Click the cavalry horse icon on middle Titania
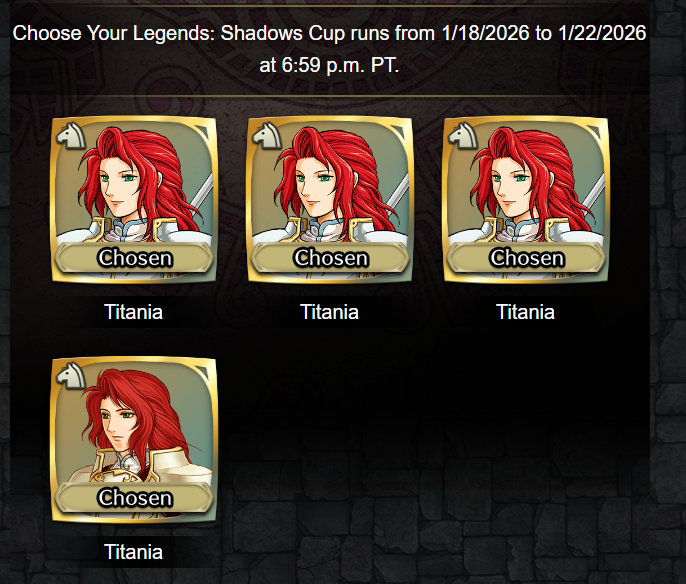This screenshot has height=584, width=686. [267, 136]
